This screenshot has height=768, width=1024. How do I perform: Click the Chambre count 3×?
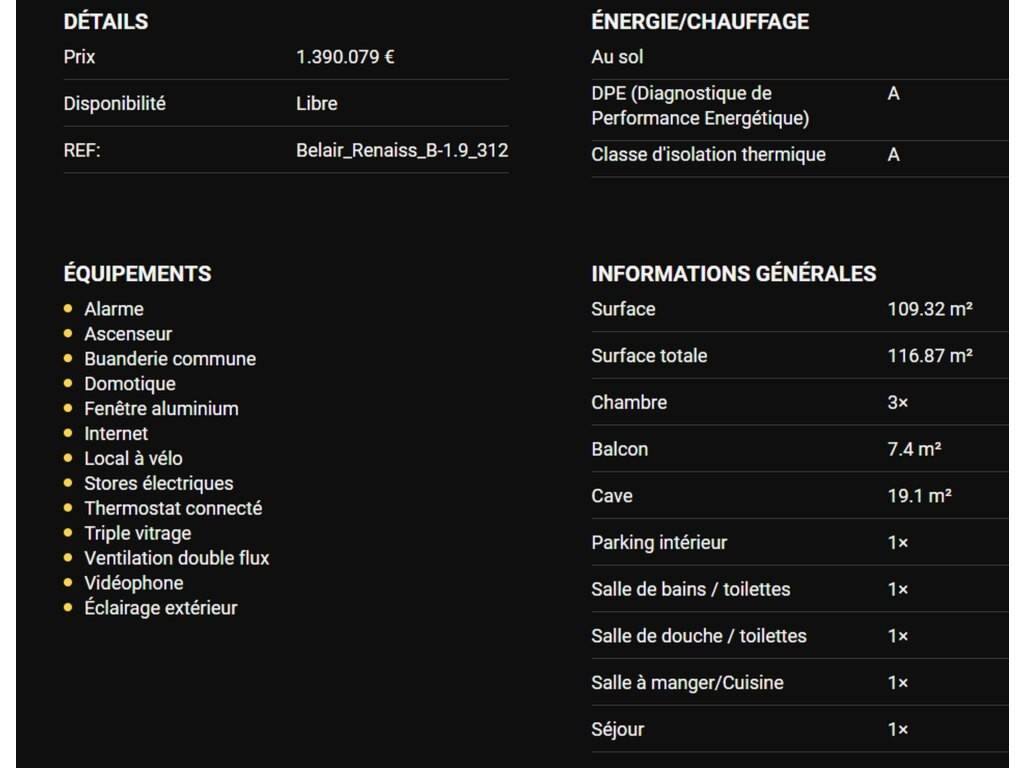tap(897, 403)
